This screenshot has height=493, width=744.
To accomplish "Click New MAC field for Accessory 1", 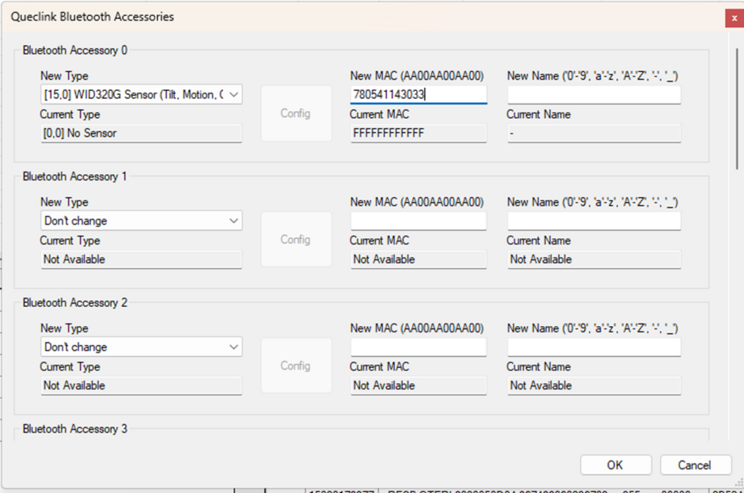I will point(418,220).
